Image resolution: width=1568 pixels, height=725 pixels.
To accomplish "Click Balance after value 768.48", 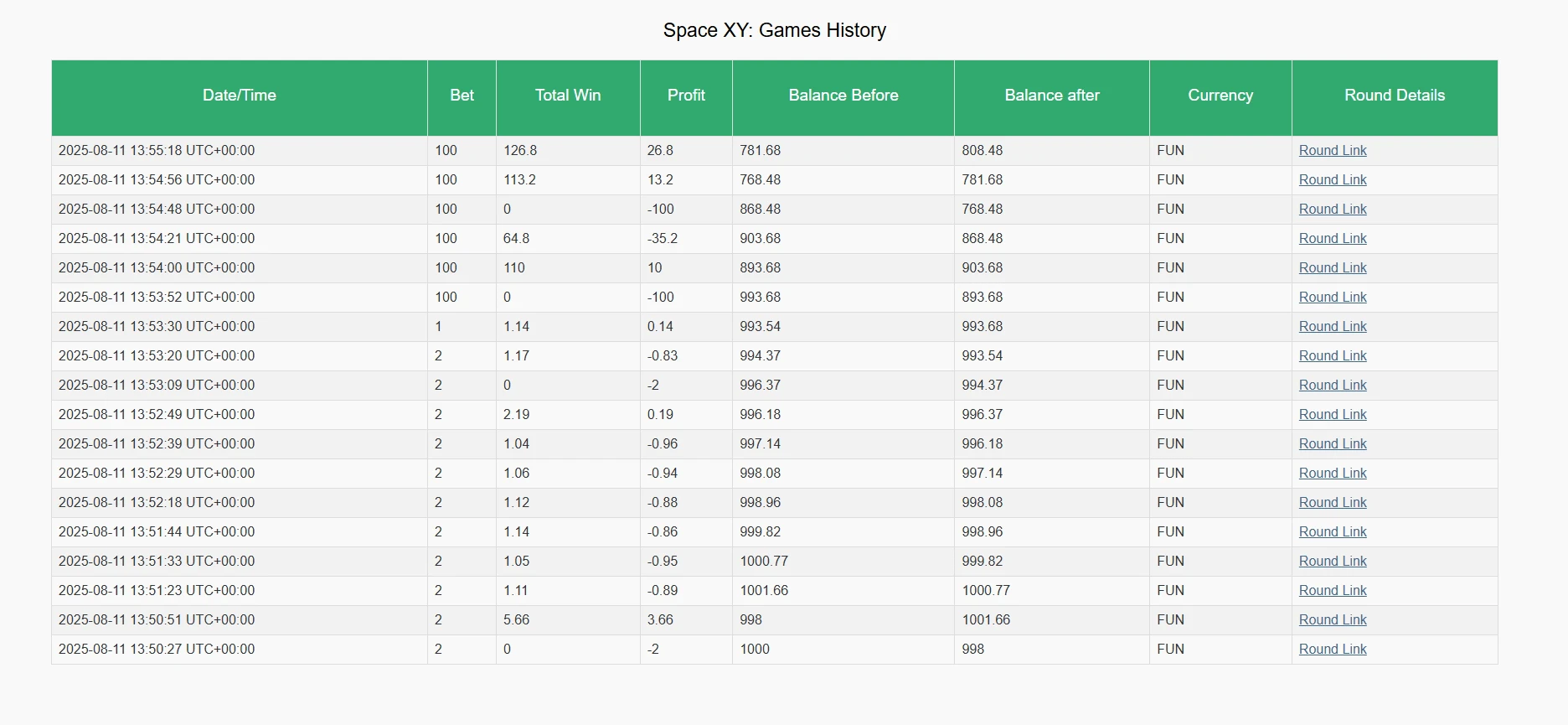I will [983, 210].
